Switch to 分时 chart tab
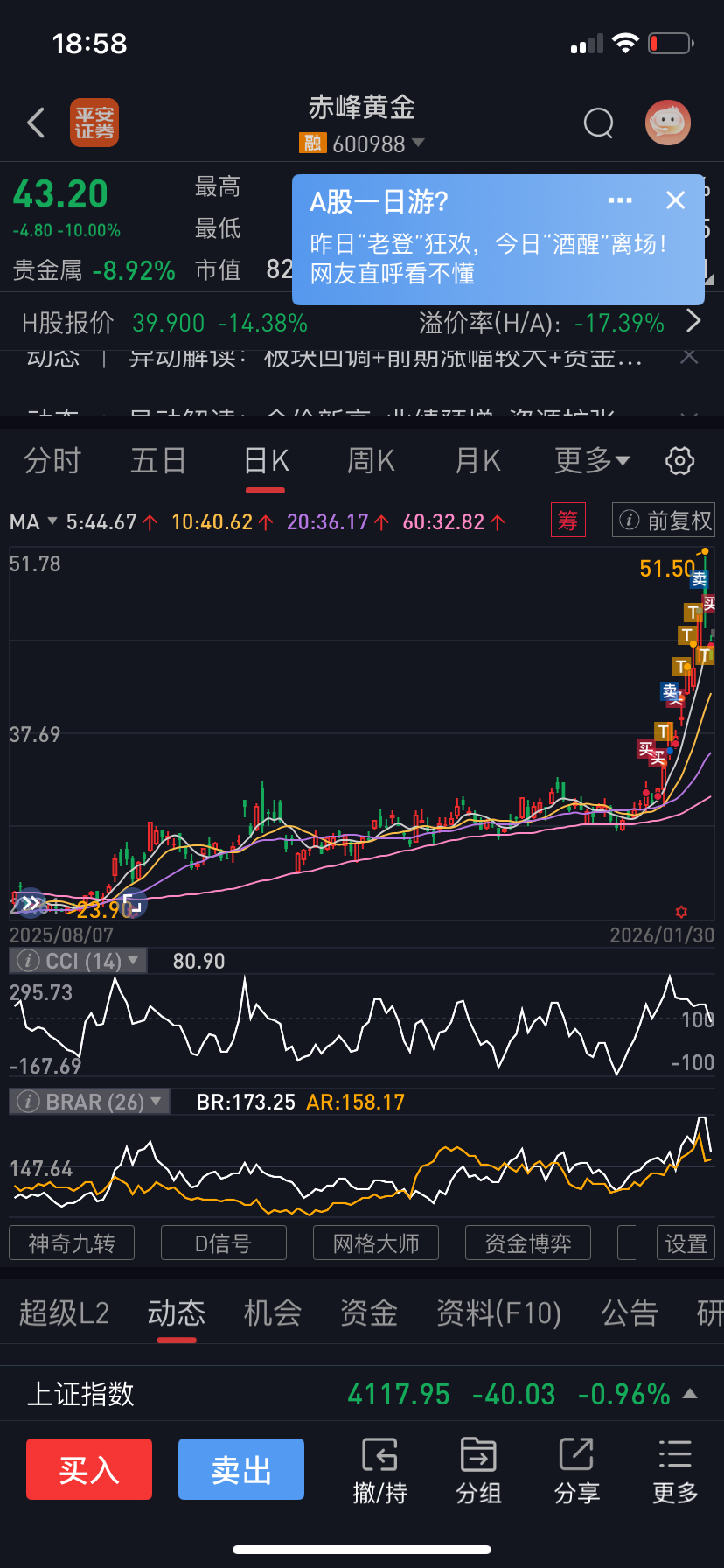This screenshot has height=1568, width=724. pos(52,460)
